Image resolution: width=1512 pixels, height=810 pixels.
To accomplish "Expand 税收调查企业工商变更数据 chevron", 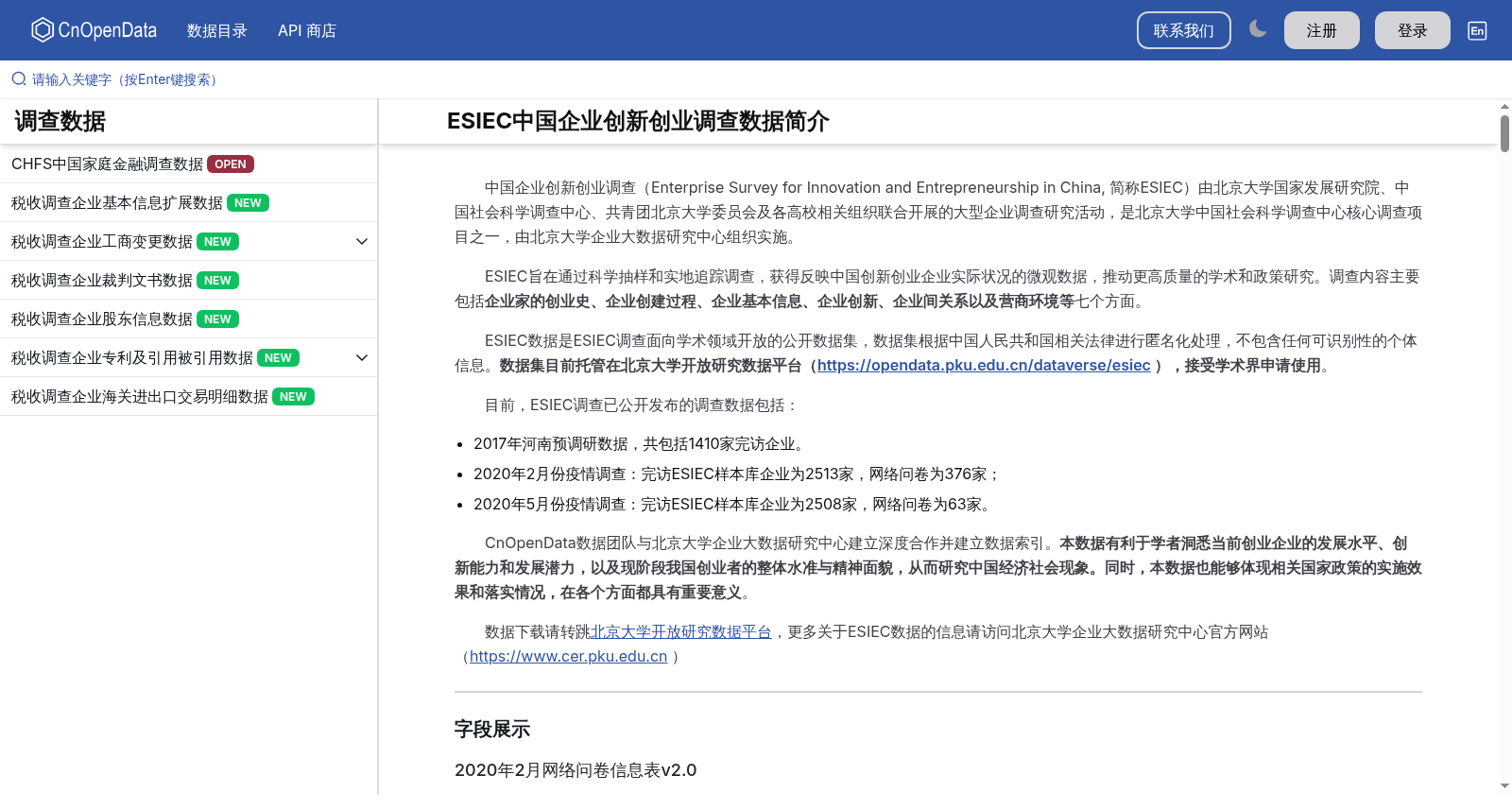I will click(361, 241).
